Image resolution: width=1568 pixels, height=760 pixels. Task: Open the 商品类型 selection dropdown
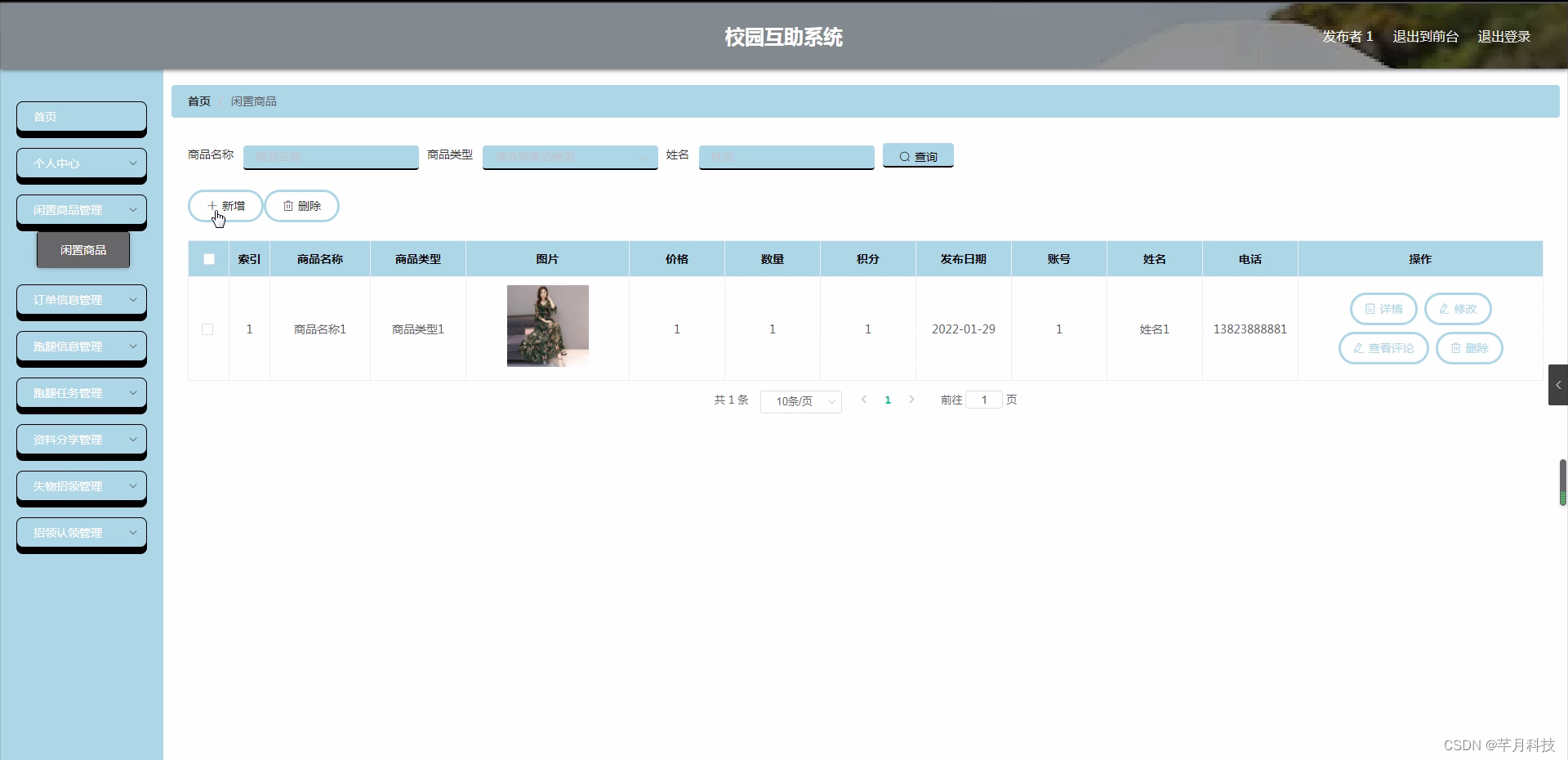coord(570,157)
